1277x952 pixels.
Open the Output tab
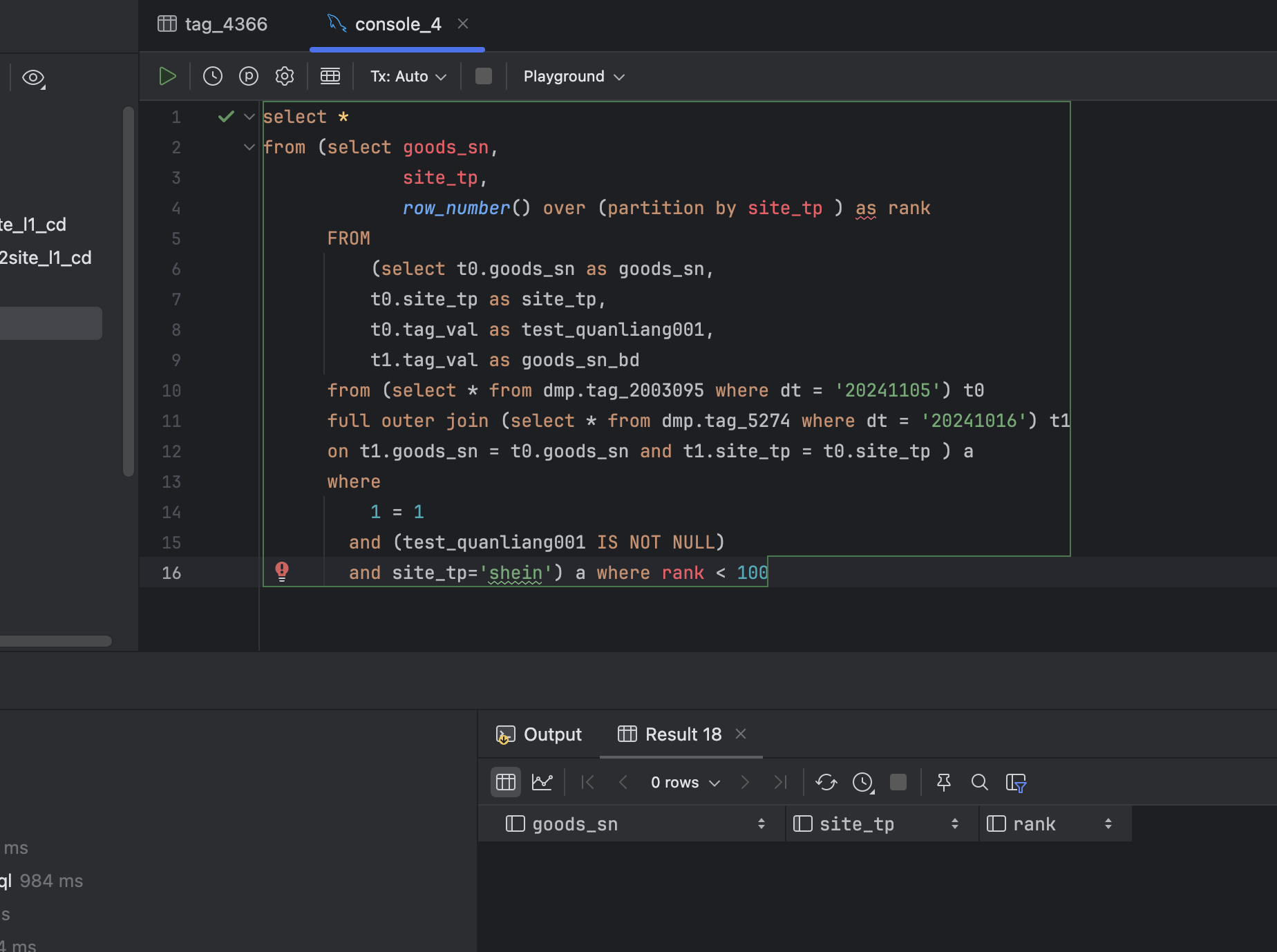coord(539,734)
